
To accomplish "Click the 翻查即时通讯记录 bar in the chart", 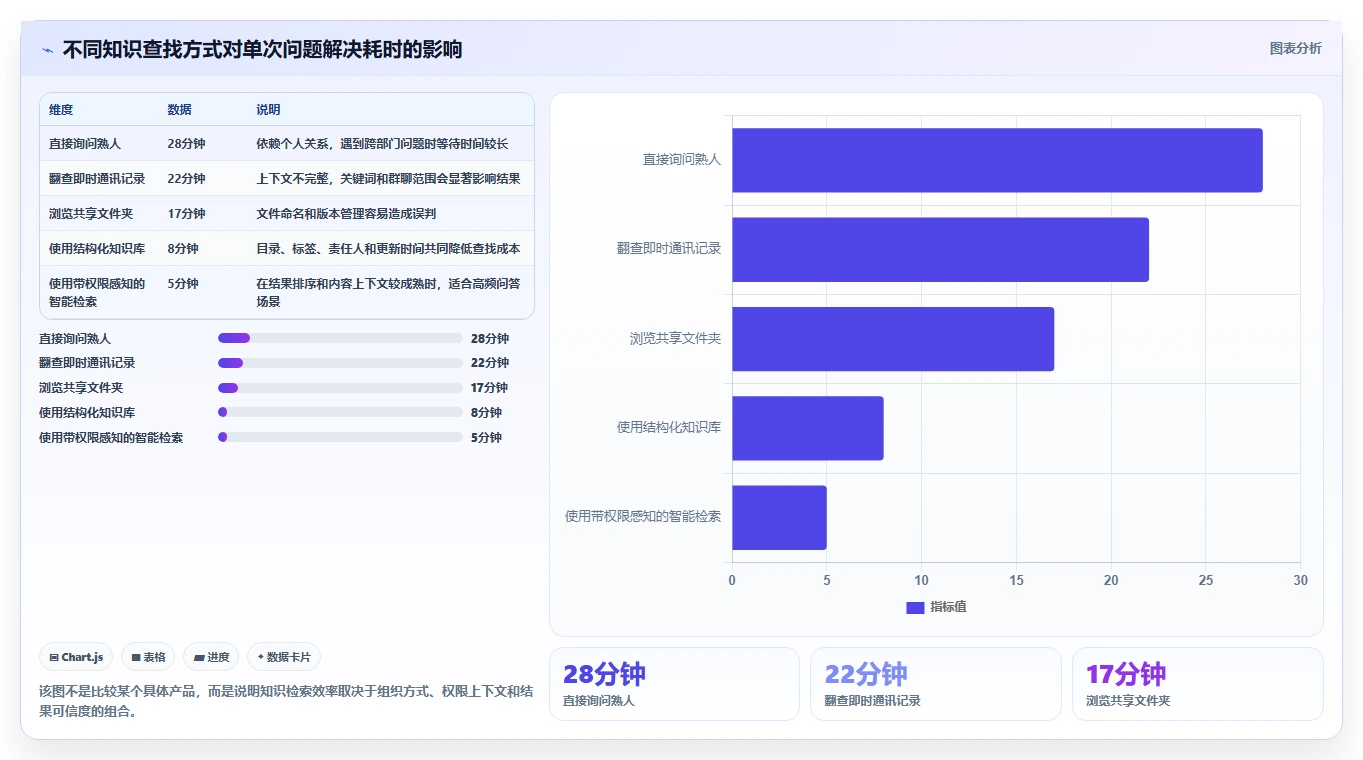I will click(940, 249).
